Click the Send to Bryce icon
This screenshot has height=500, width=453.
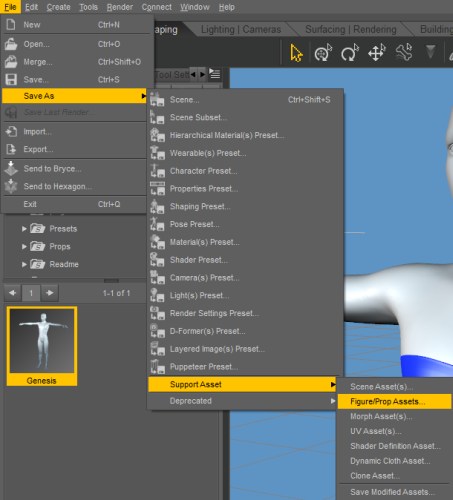coord(11,168)
